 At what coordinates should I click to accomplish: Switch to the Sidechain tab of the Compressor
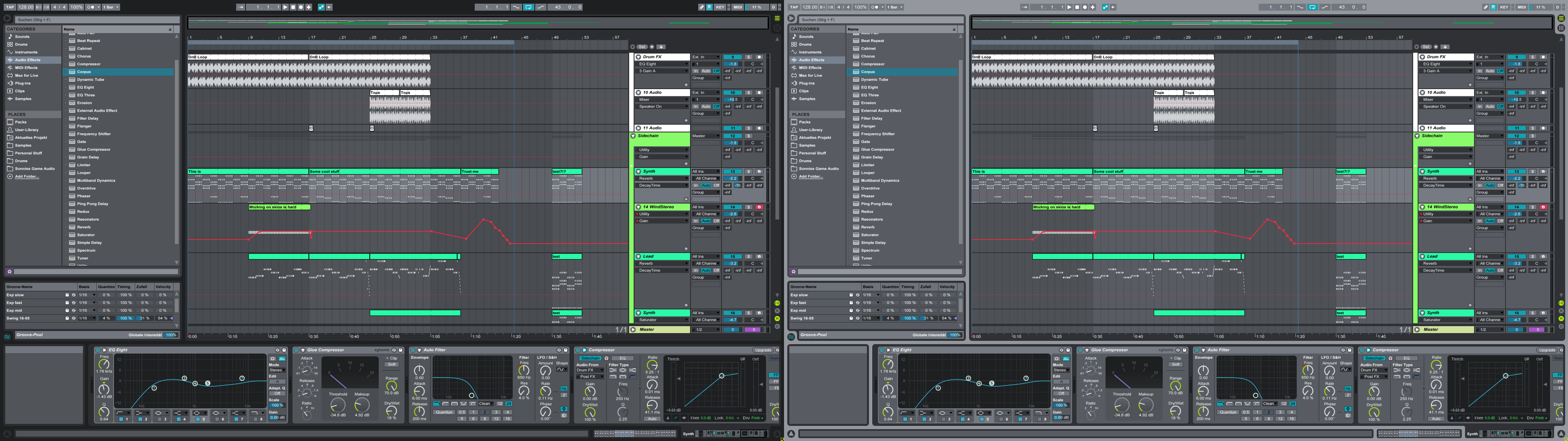point(591,358)
